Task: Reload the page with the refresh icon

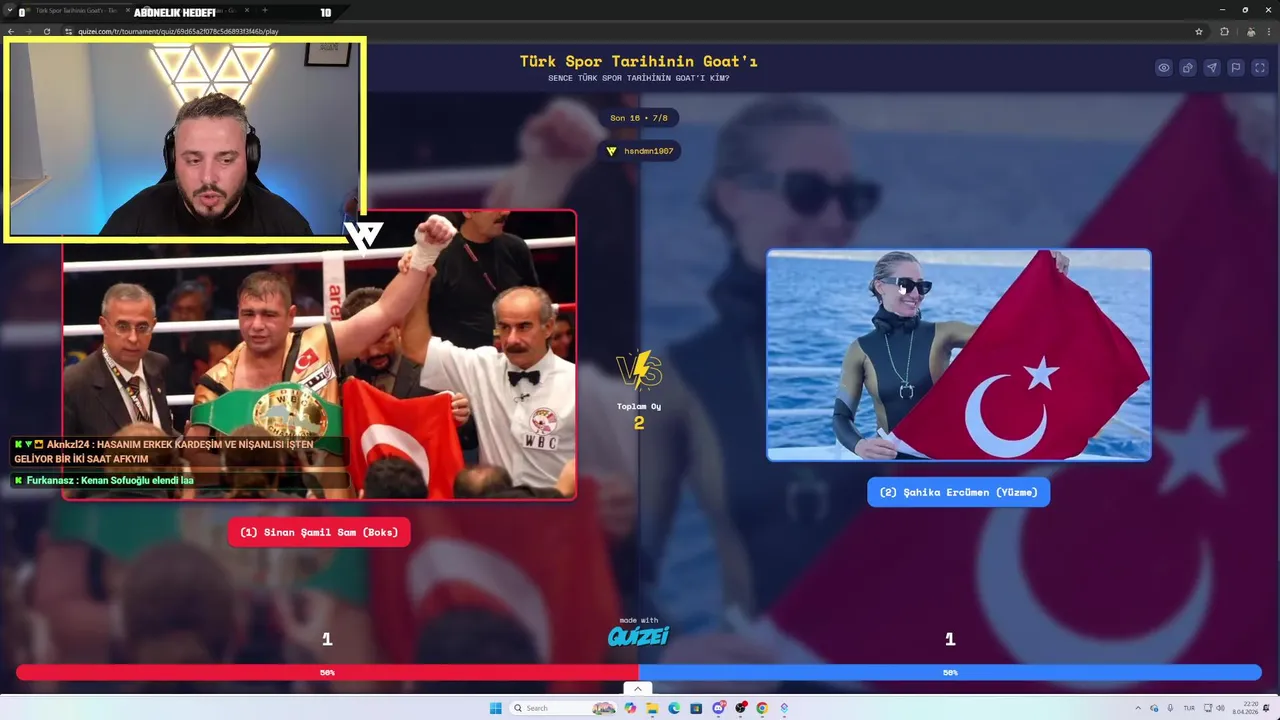Action: [x=46, y=31]
